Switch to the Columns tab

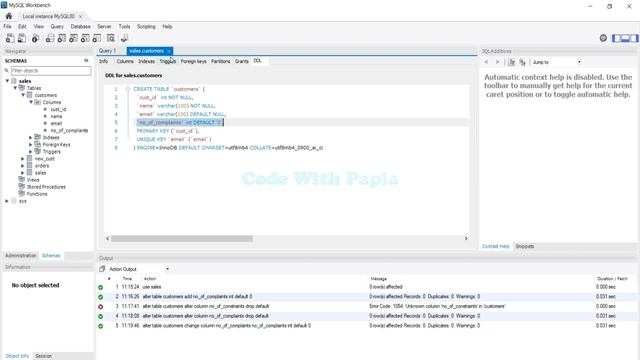(125, 61)
